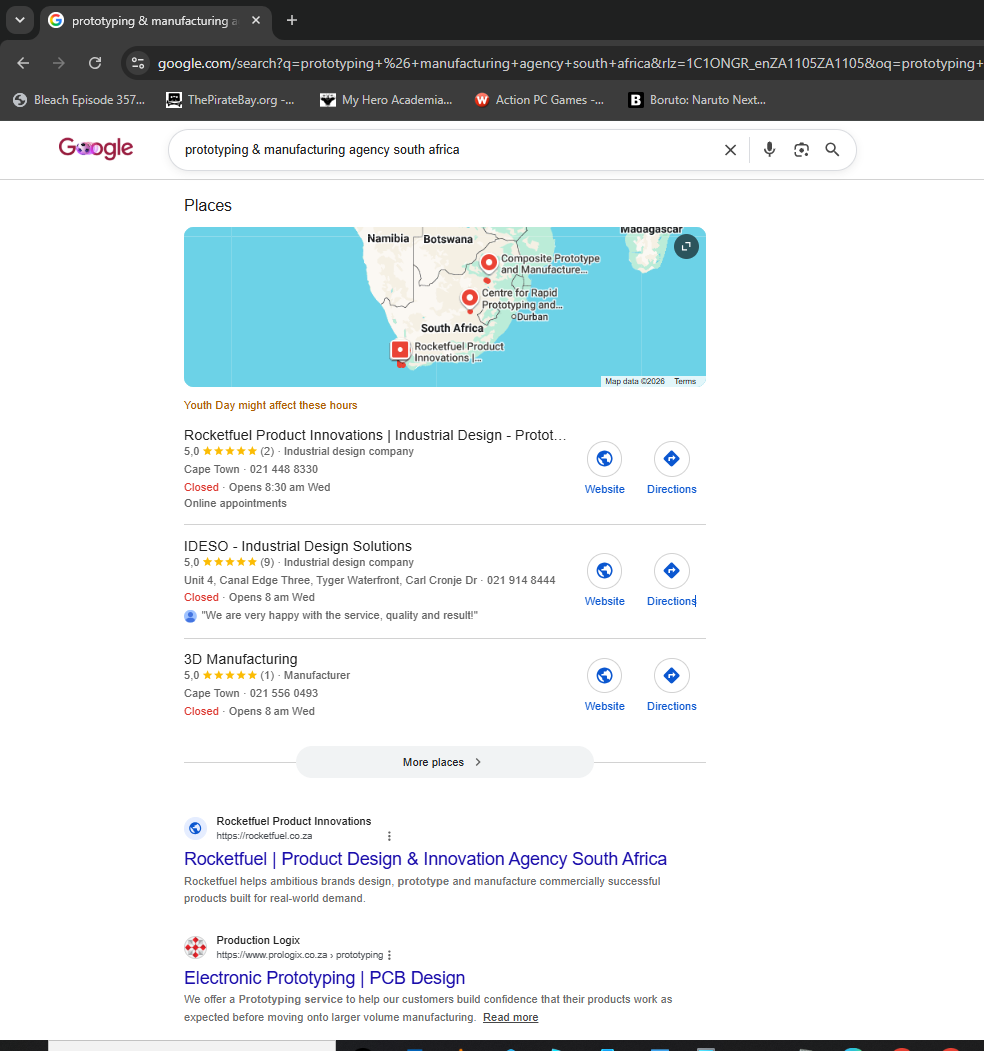
Task: Open ThePirateBay.org bookmark
Action: pos(230,100)
